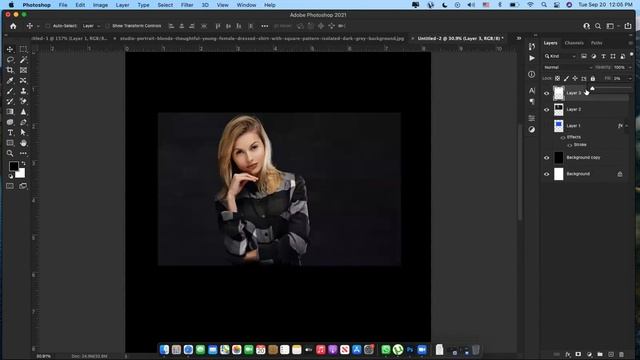640x360 pixels.
Task: Show hidden document tabs via double-arrow
Action: coord(519,38)
